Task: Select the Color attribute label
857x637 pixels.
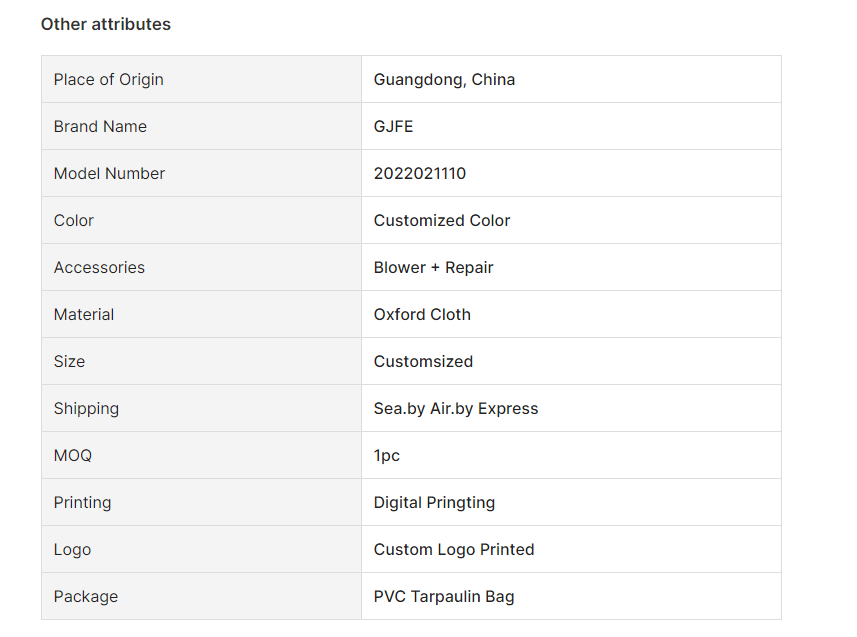Action: click(x=74, y=220)
